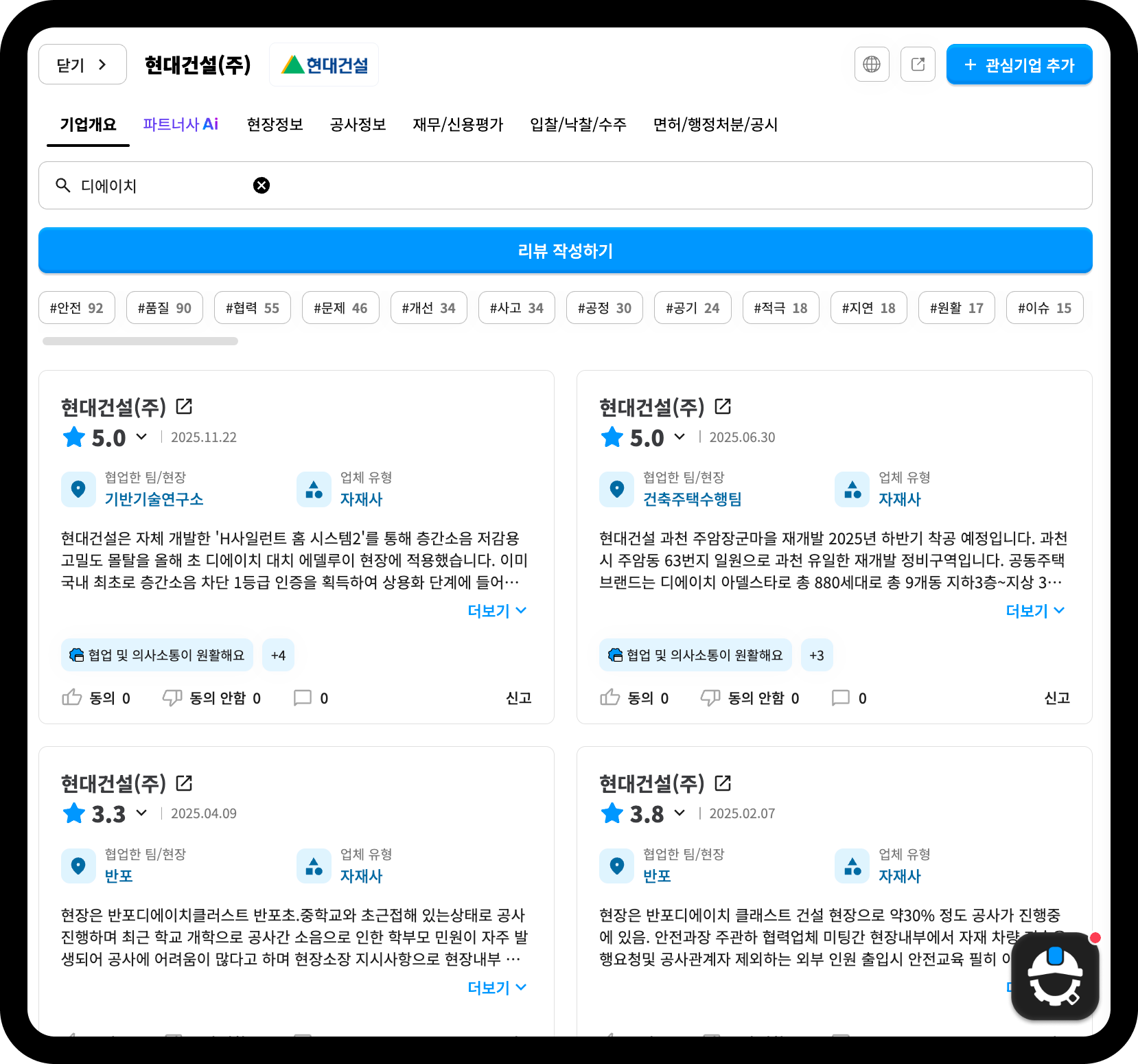Open 기반기술연구소 team link
Viewport: 1138px width, 1064px height.
pos(154,499)
